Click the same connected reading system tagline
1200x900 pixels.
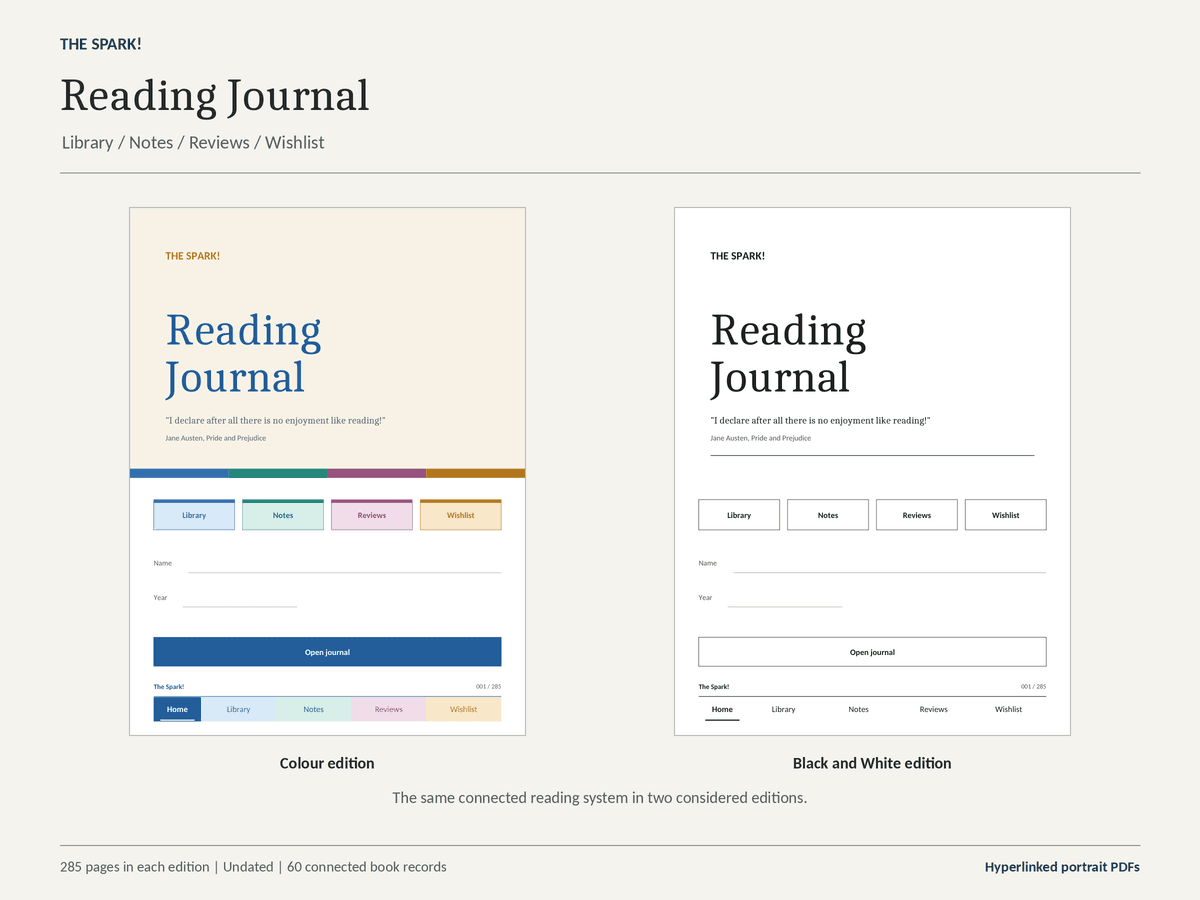coord(599,797)
